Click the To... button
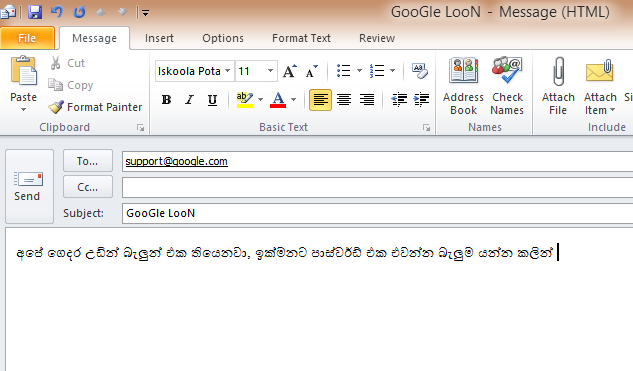The width and height of the screenshot is (633, 371). 88,161
